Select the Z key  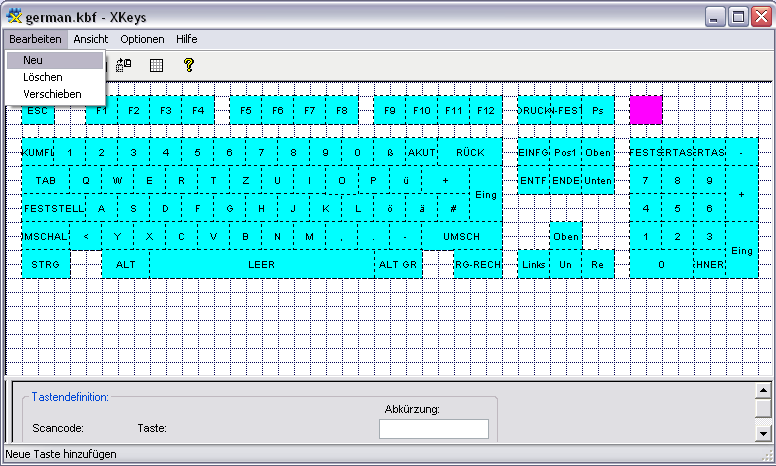(x=245, y=181)
